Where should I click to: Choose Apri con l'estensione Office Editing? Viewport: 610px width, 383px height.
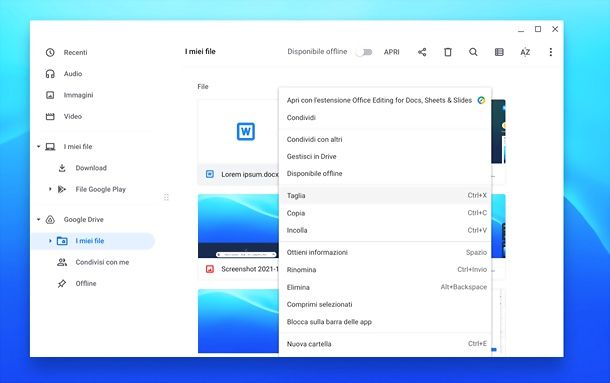click(385, 100)
